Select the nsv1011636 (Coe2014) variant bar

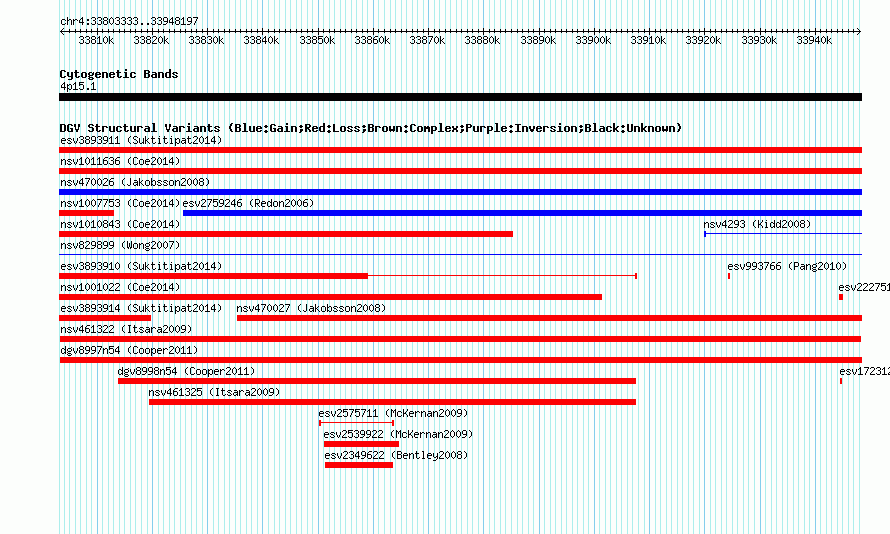click(x=460, y=171)
